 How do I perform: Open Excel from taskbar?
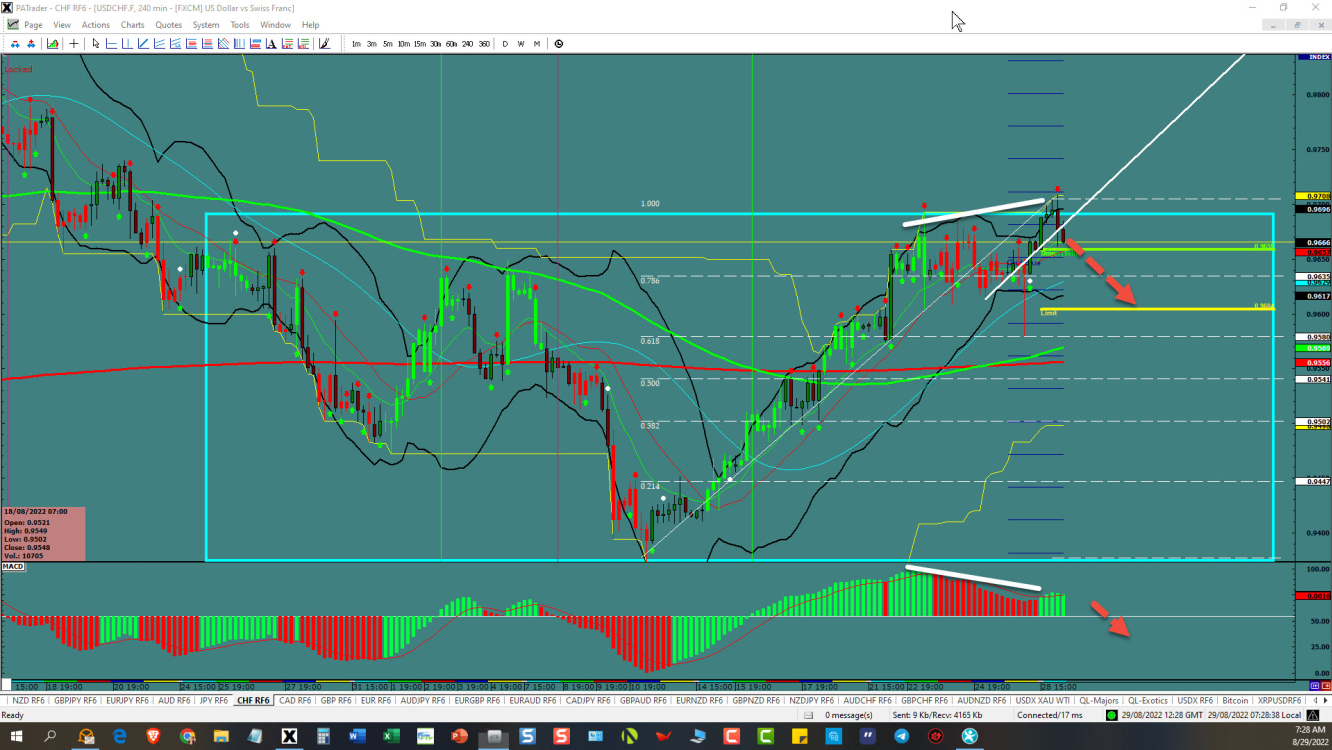tap(391, 737)
